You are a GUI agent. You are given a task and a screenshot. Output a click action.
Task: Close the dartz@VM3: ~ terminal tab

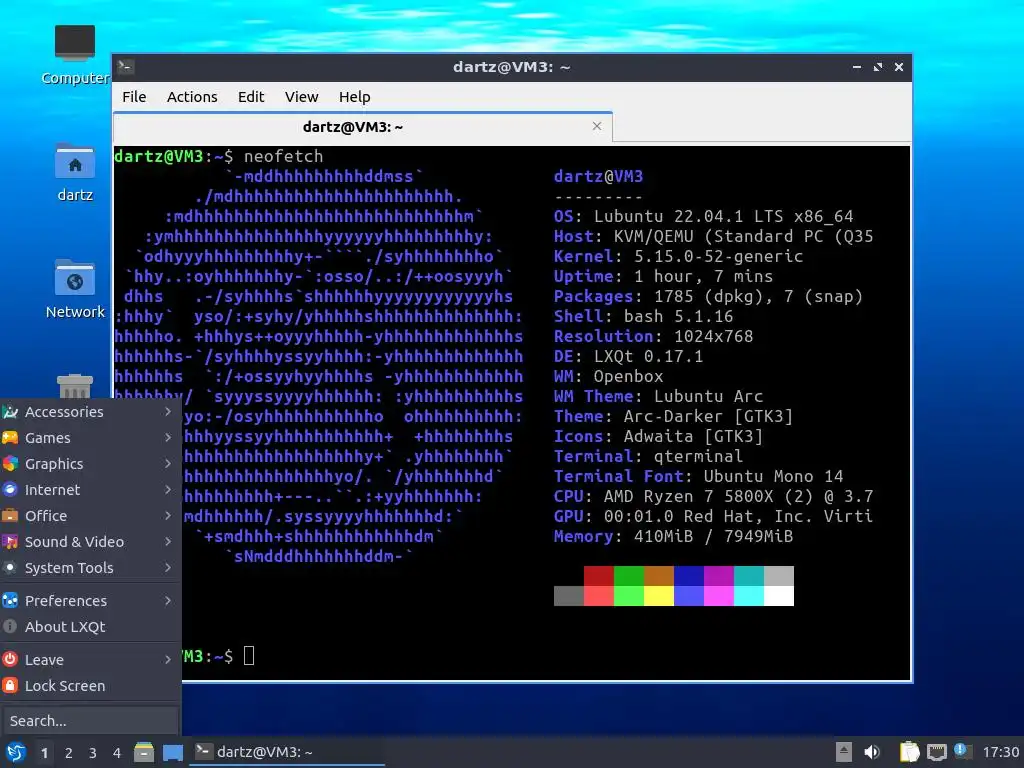point(596,126)
